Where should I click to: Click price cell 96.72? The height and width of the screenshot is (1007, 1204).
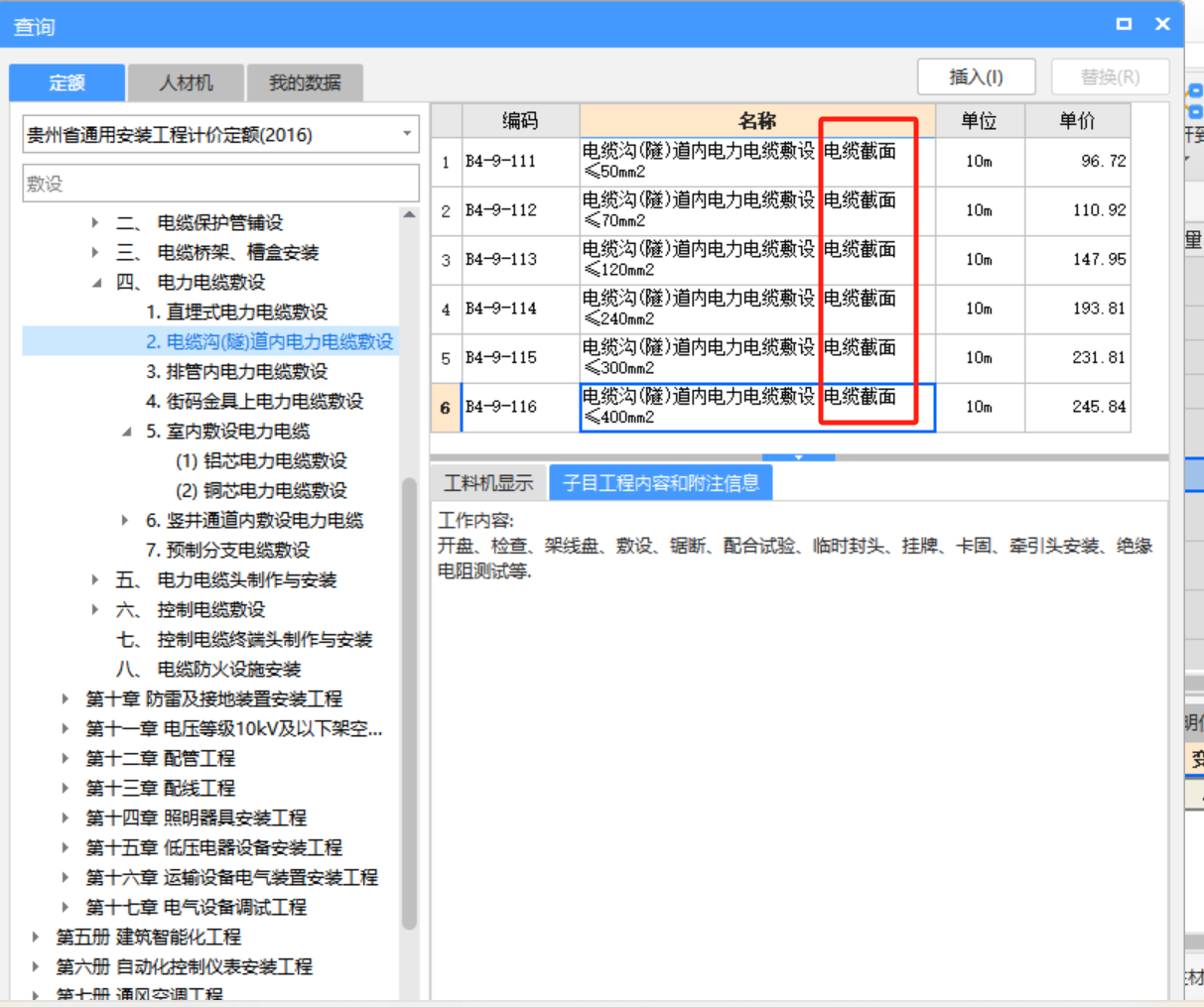coord(1077,161)
